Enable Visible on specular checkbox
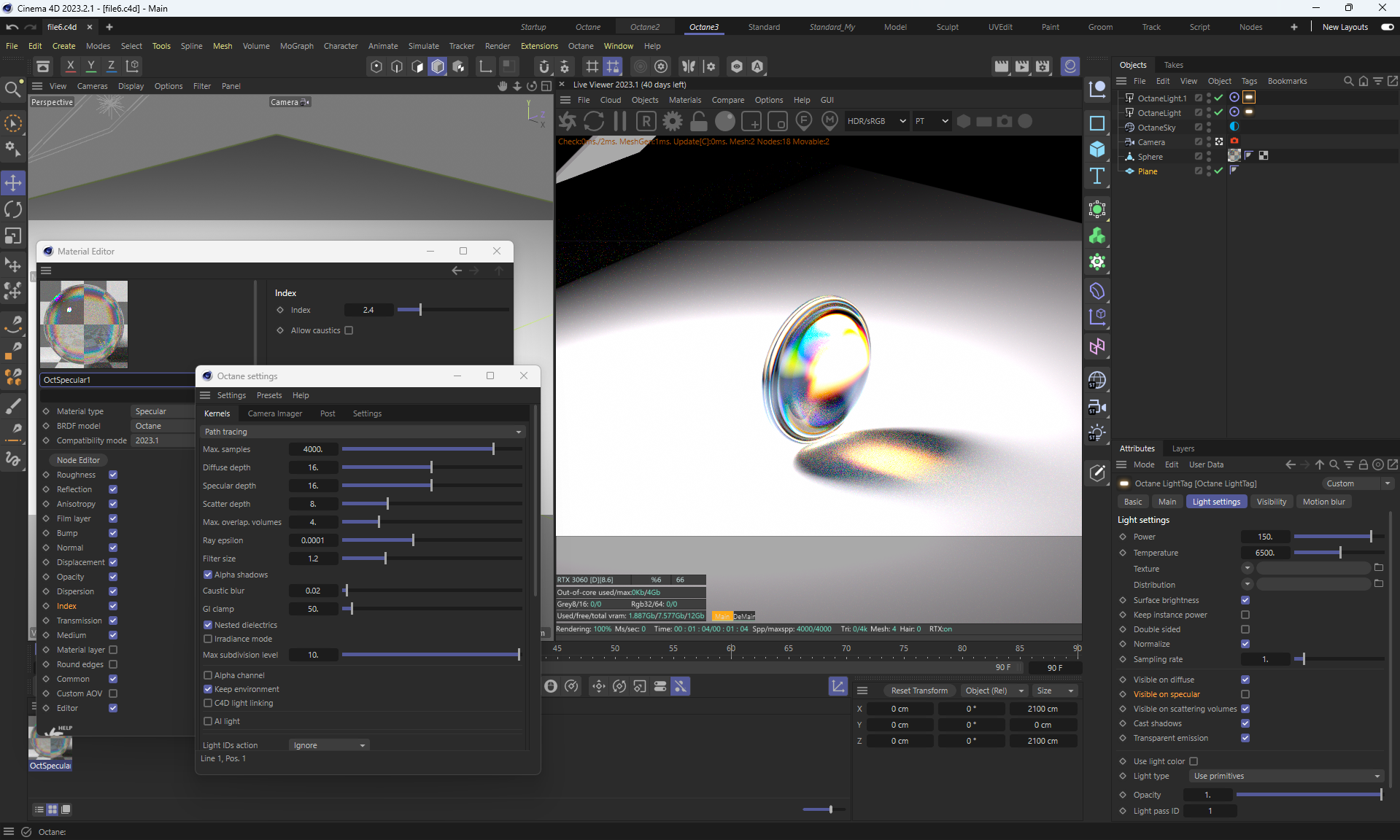The image size is (1400, 840). pyautogui.click(x=1245, y=694)
